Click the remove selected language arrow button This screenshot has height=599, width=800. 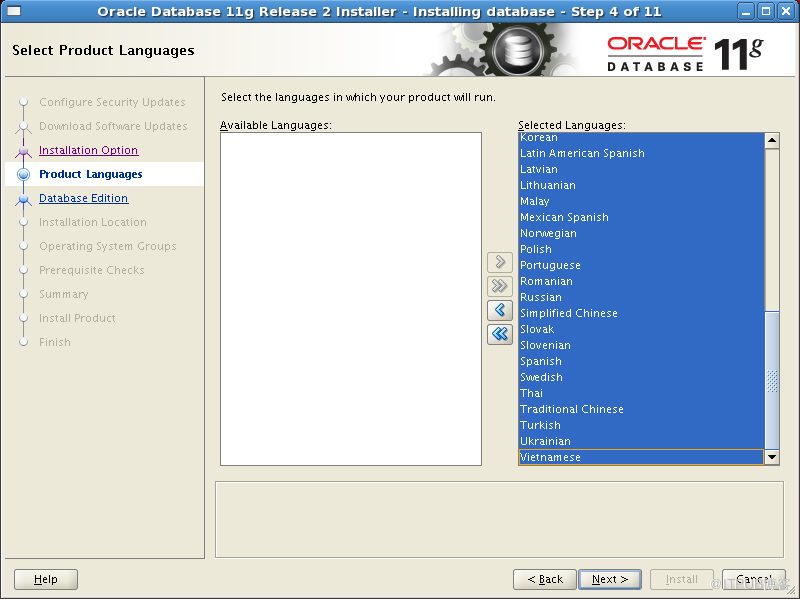(499, 310)
